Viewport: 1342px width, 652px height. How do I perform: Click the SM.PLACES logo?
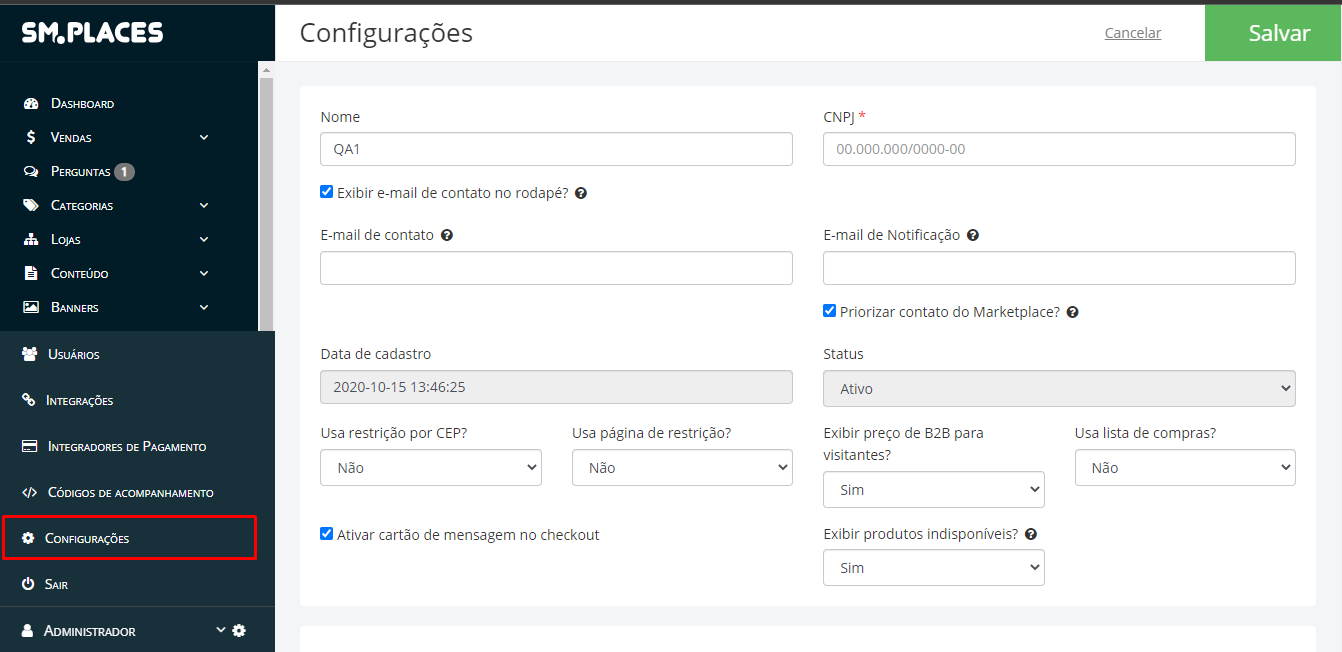[92, 32]
